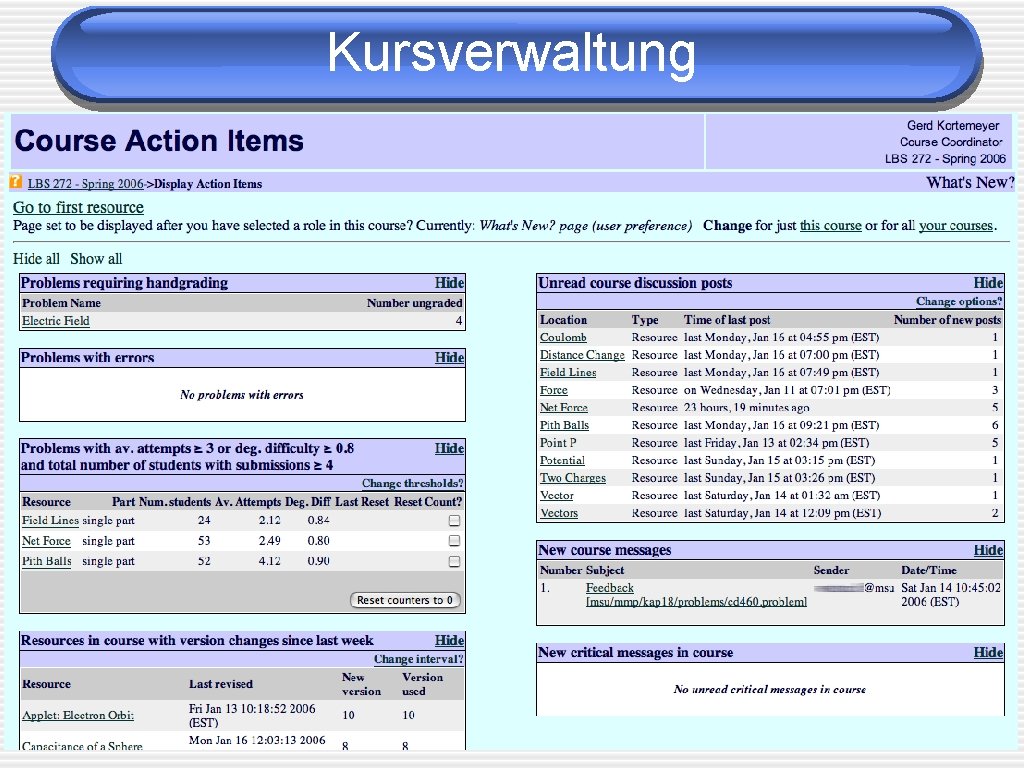This screenshot has width=1024, height=768.
Task: Collapse the Unread course discussion posts panel
Action: tap(988, 283)
